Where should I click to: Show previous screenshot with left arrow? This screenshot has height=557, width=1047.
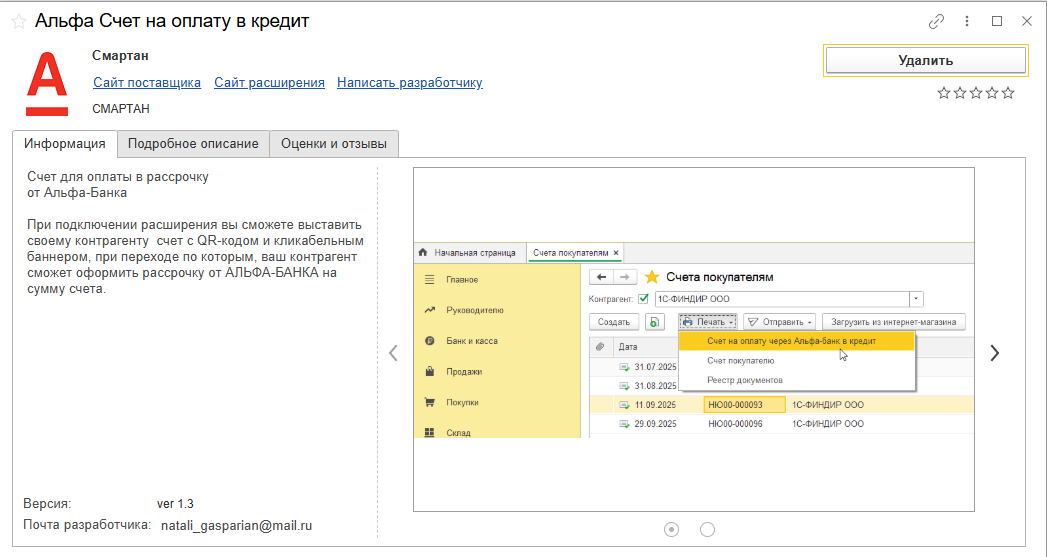(393, 353)
